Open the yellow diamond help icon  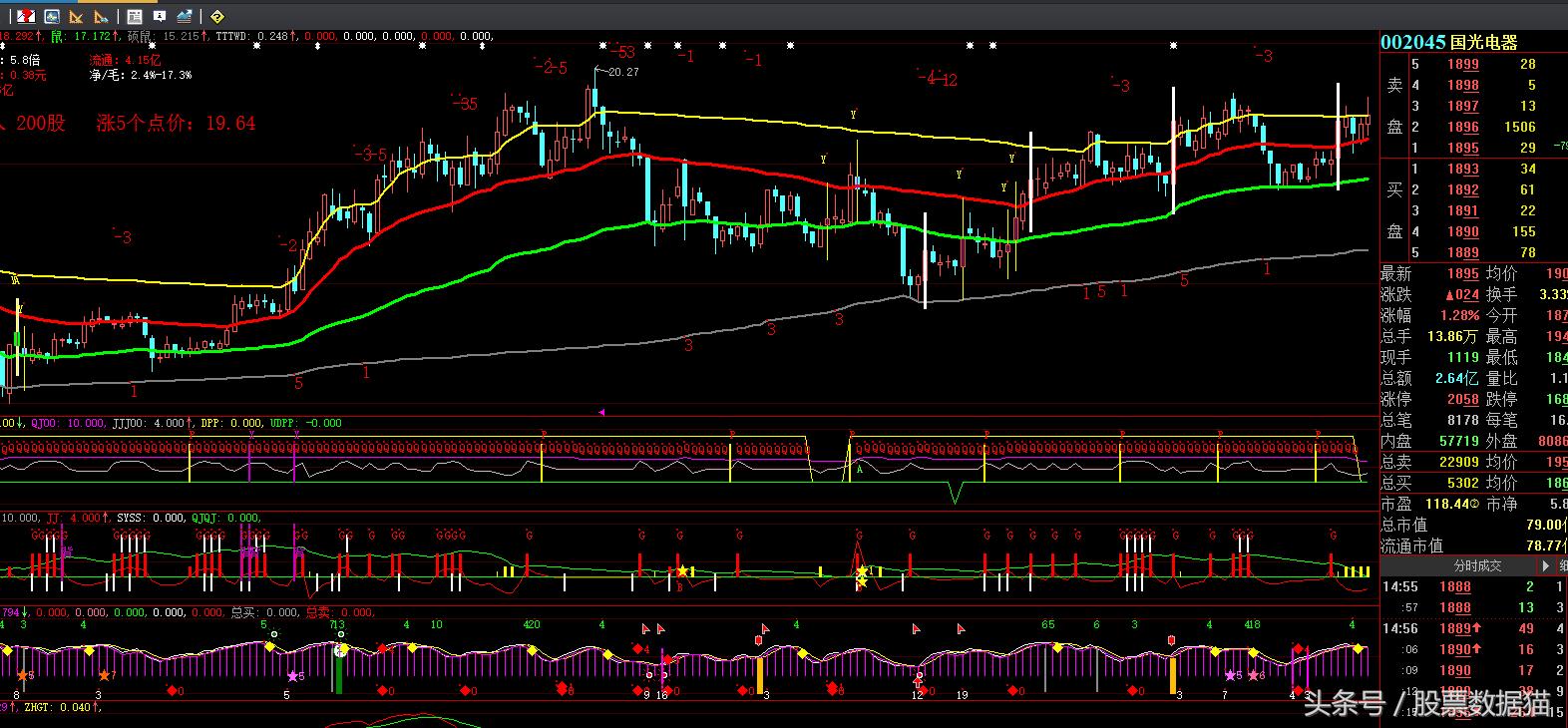(217, 16)
